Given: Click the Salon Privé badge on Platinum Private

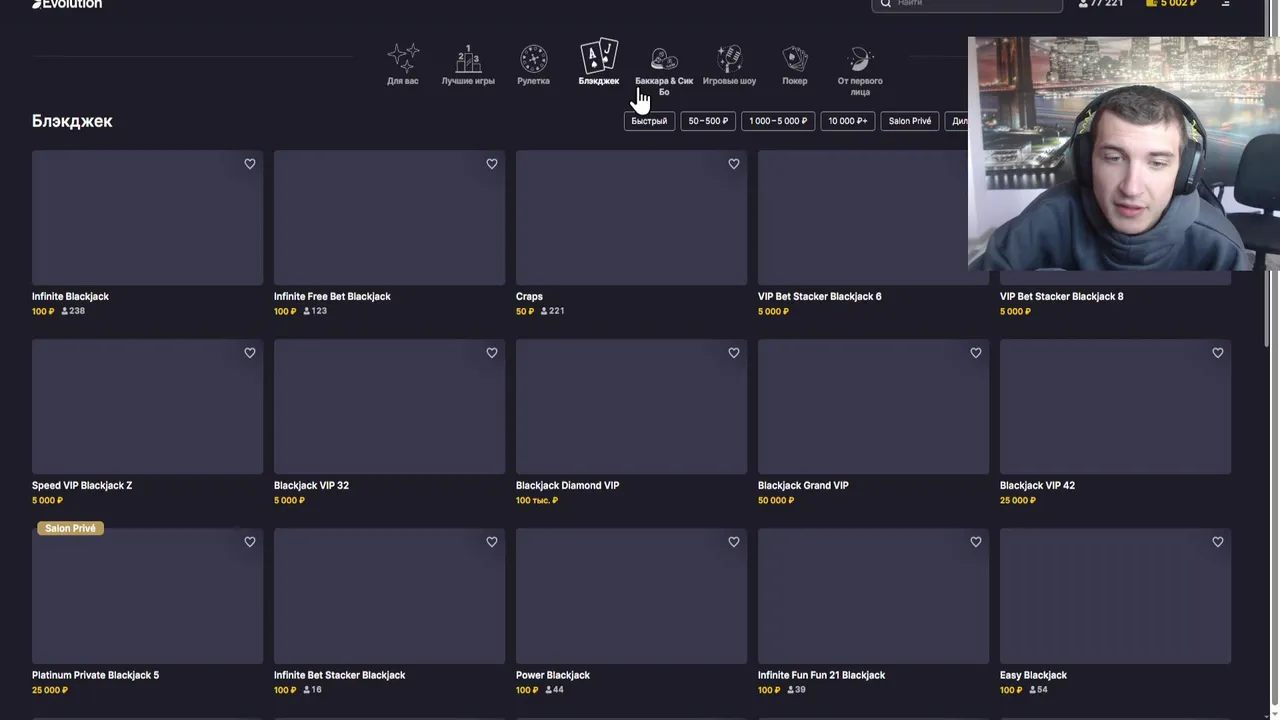Looking at the screenshot, I should 70,528.
